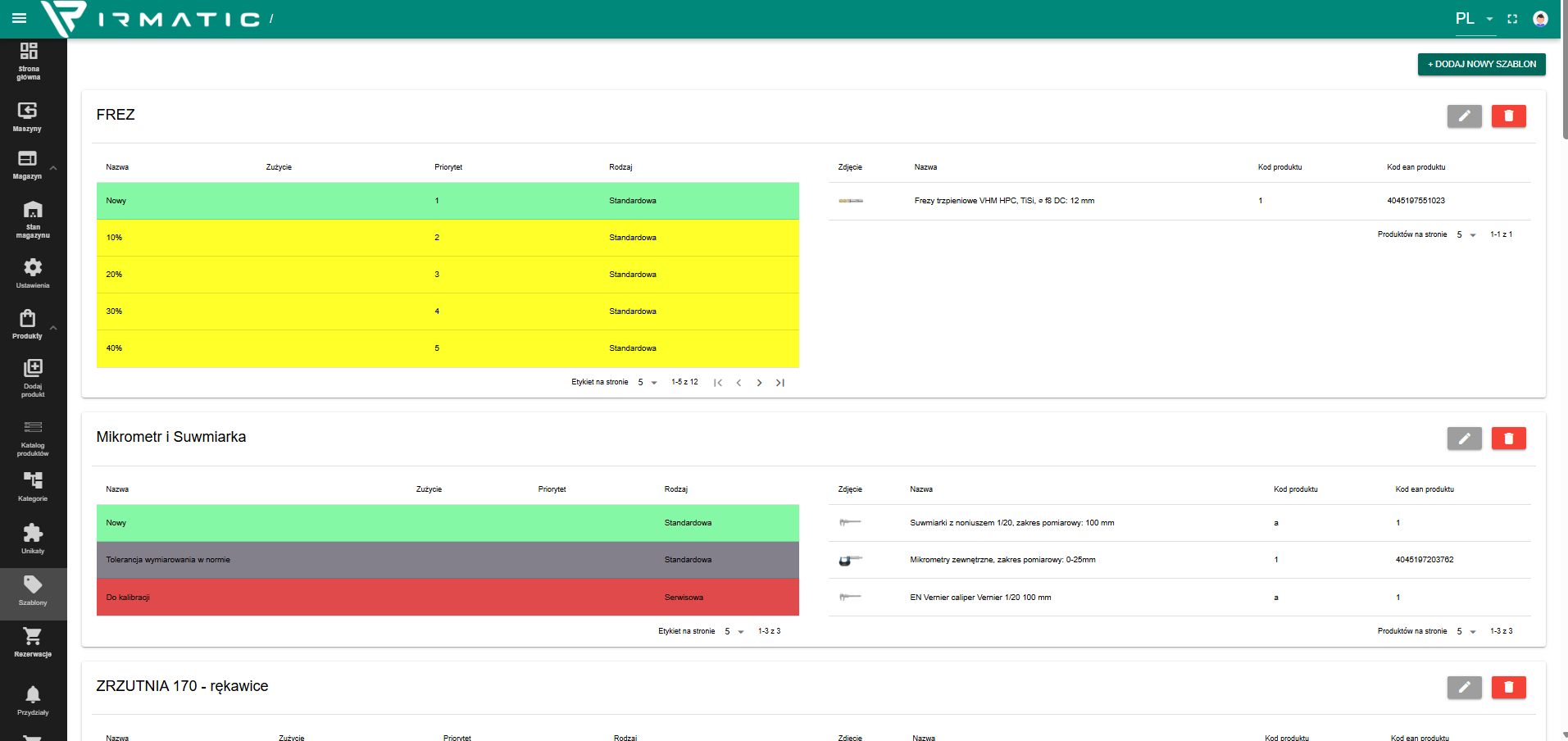Click Dodaj nowy szablon button

[1482, 64]
